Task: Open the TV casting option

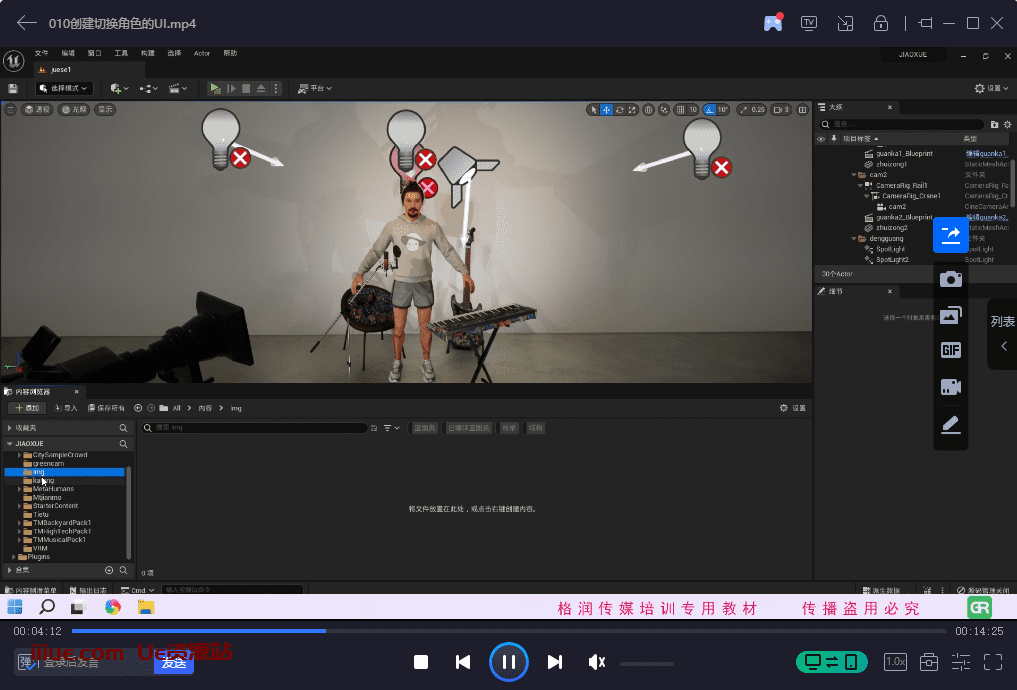Action: tap(809, 23)
